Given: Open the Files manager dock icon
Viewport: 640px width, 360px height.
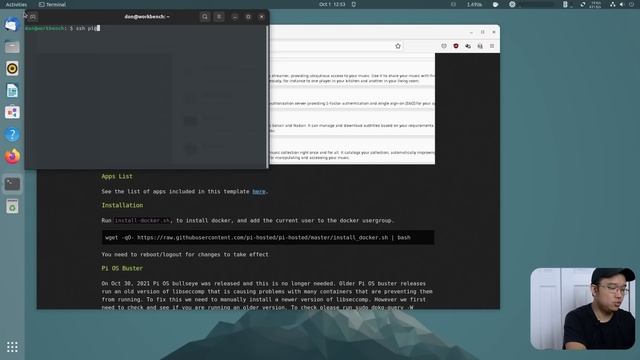Looking at the screenshot, I should click(12, 47).
